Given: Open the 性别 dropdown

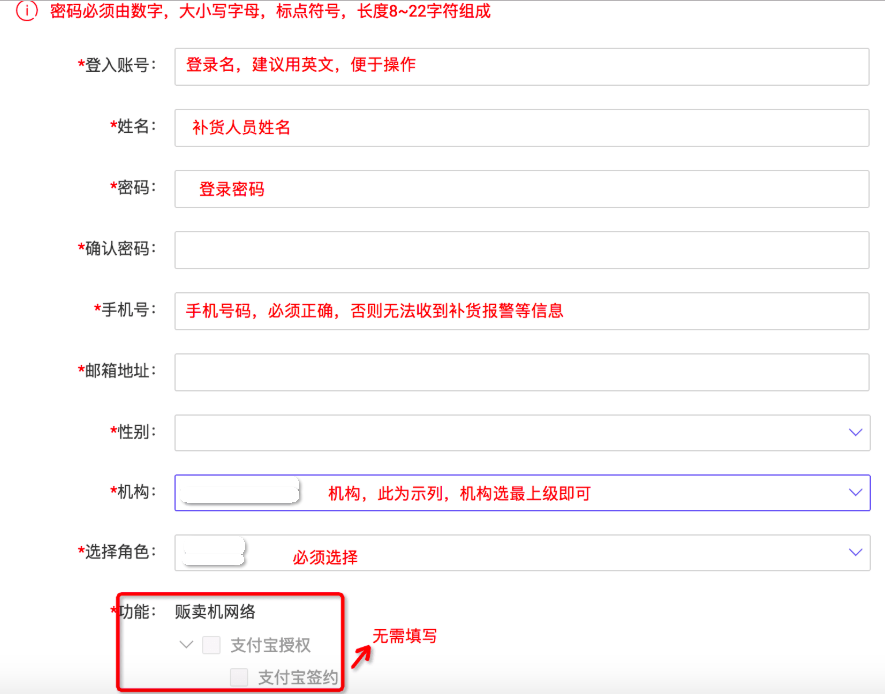Looking at the screenshot, I should [522, 433].
